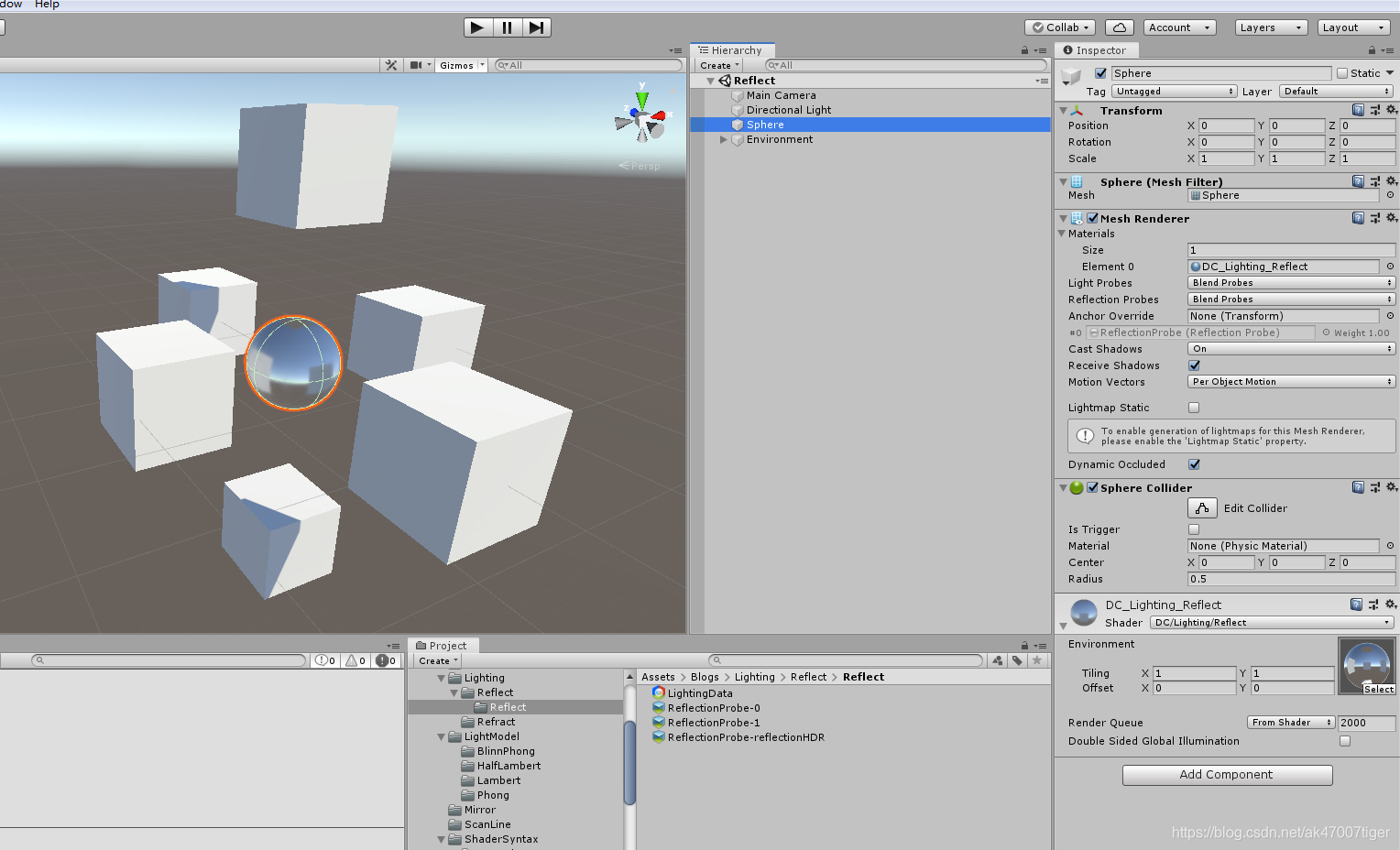This screenshot has height=850, width=1400.
Task: Click the warning count icon in Project panel
Action: 355,659
